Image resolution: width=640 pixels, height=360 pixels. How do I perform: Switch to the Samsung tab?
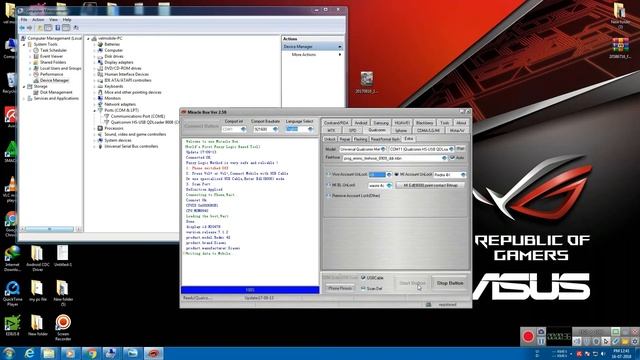(381, 122)
